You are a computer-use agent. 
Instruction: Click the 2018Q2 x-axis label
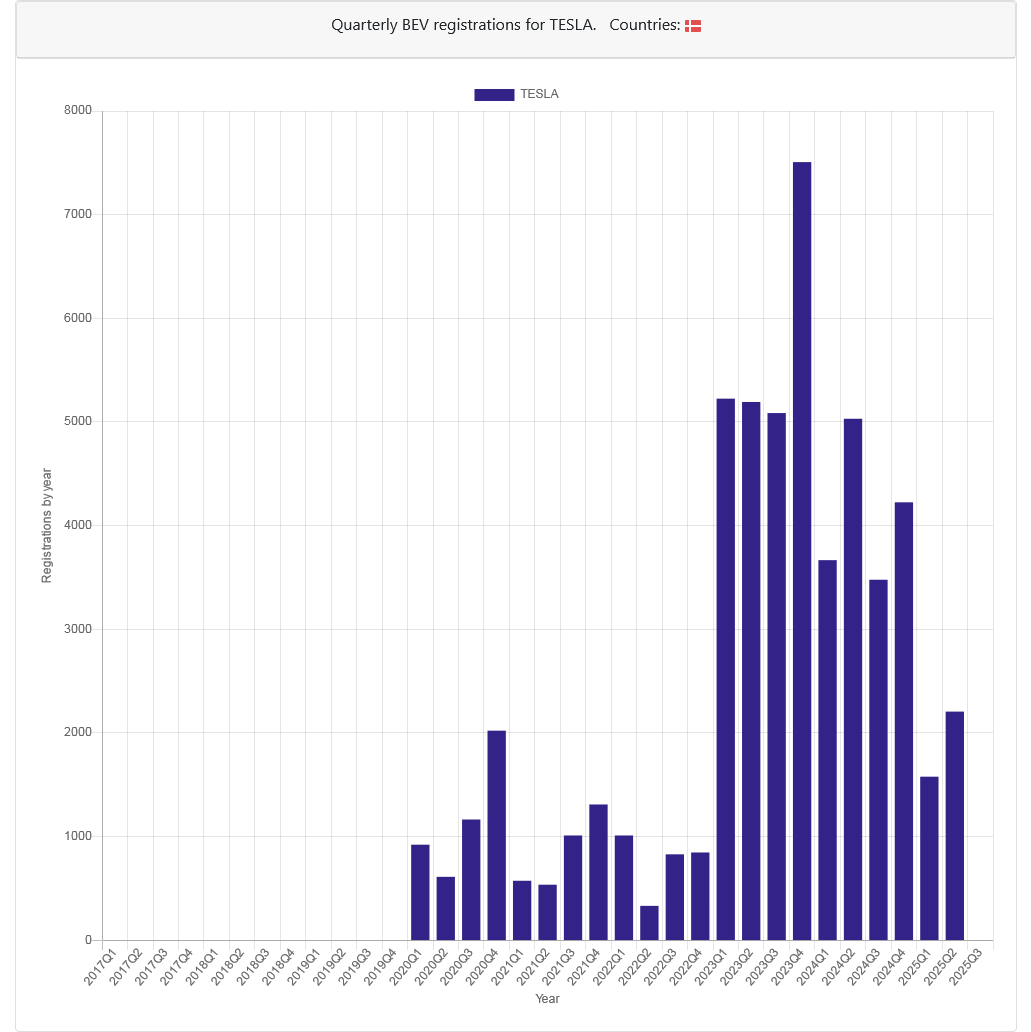tap(227, 966)
